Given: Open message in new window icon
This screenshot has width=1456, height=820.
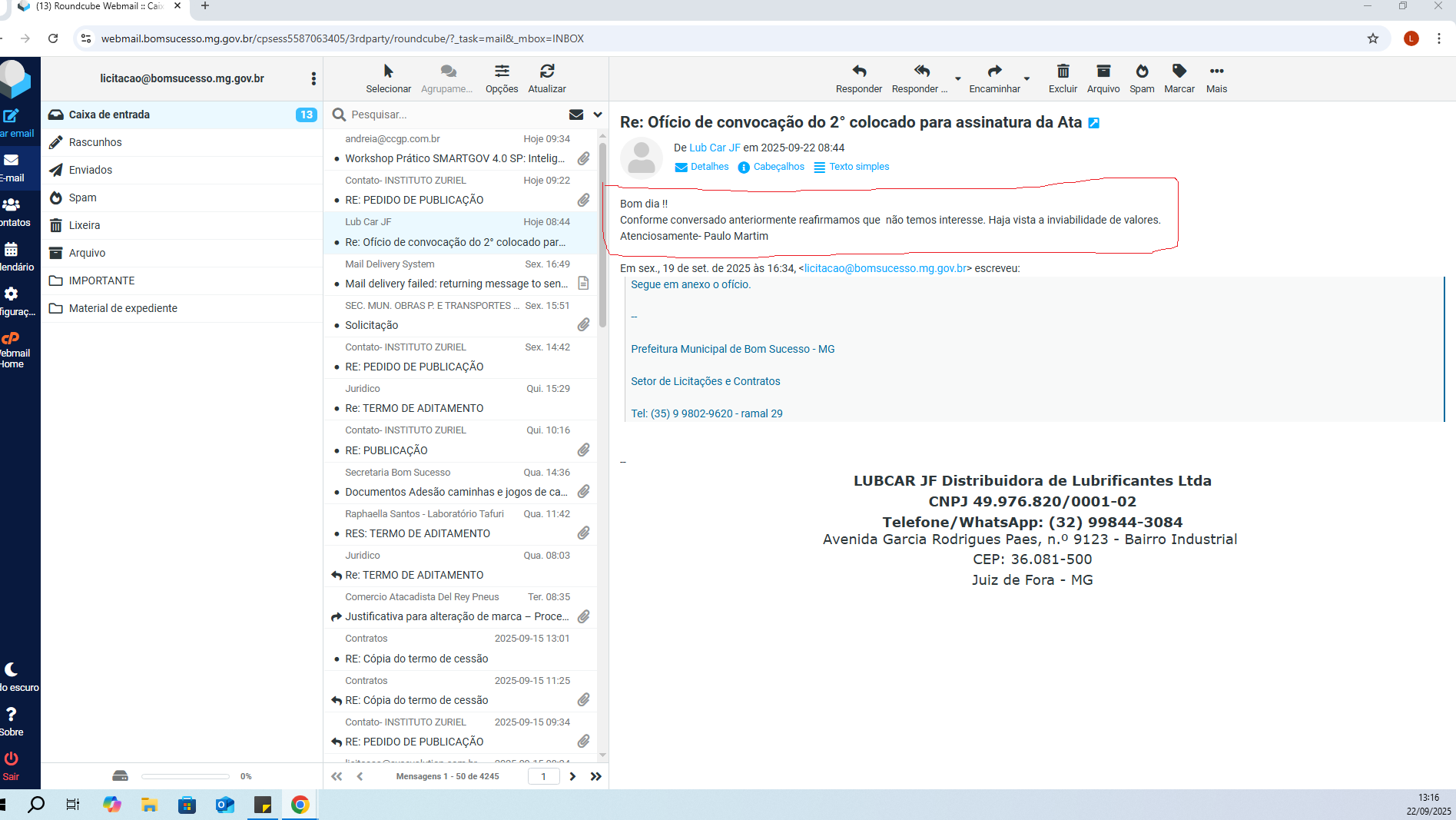Looking at the screenshot, I should click(1094, 123).
